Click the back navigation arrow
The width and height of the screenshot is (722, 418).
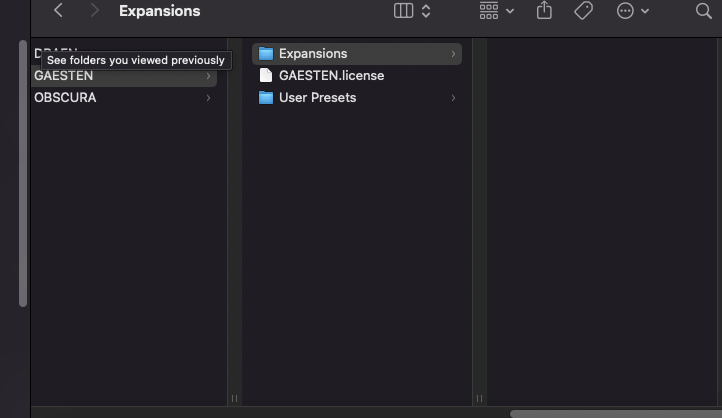(x=58, y=11)
